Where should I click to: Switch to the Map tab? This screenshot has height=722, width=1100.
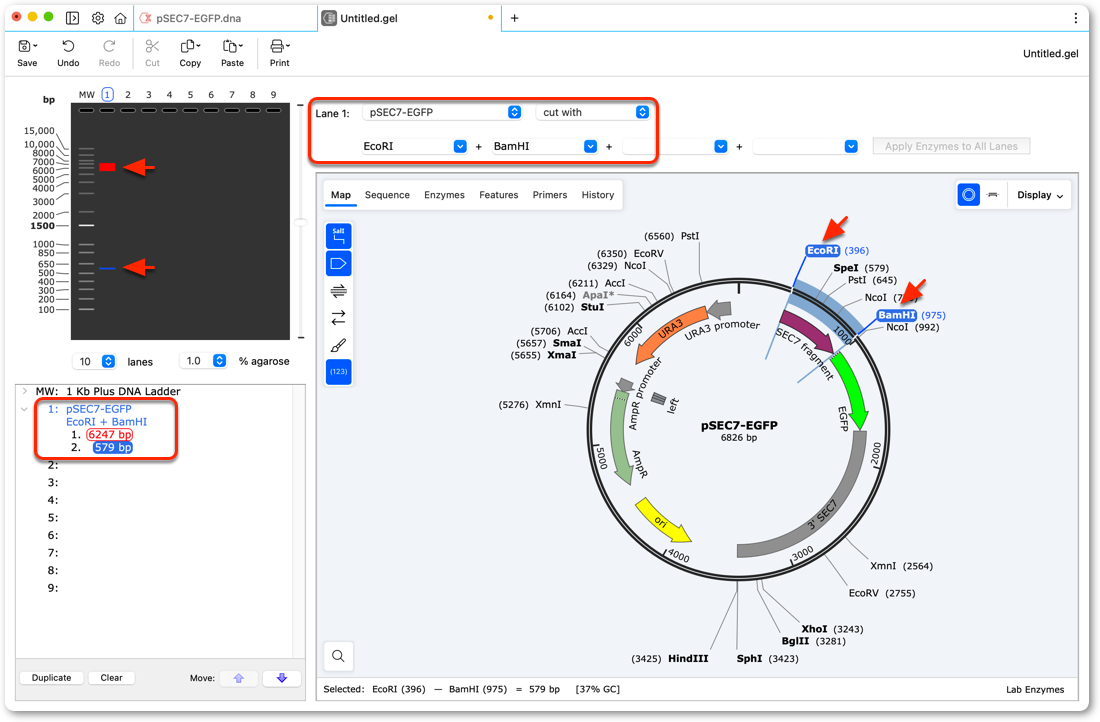[x=341, y=195]
